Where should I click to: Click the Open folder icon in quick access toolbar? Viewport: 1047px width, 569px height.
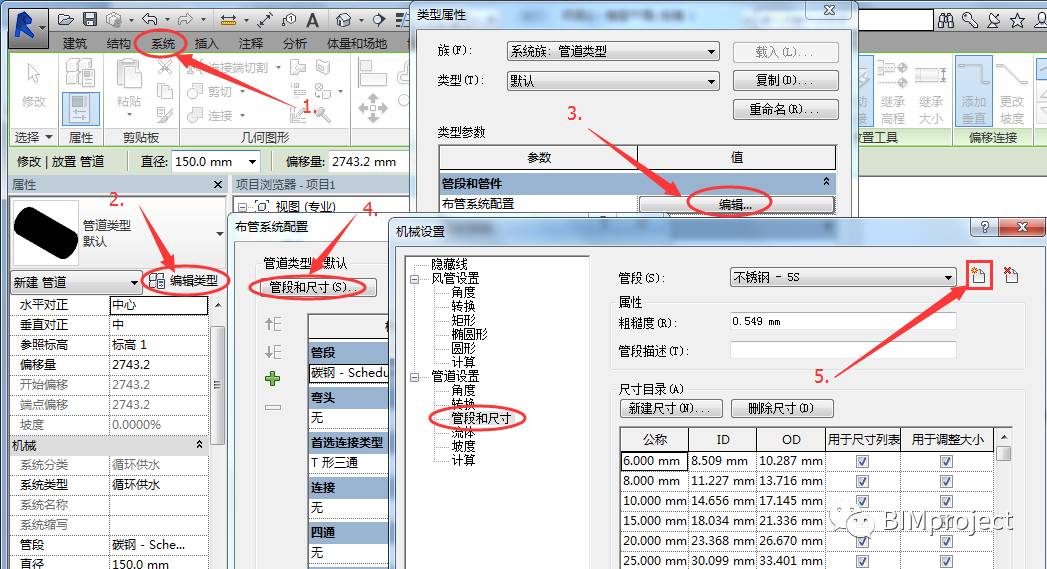pyautogui.click(x=65, y=20)
